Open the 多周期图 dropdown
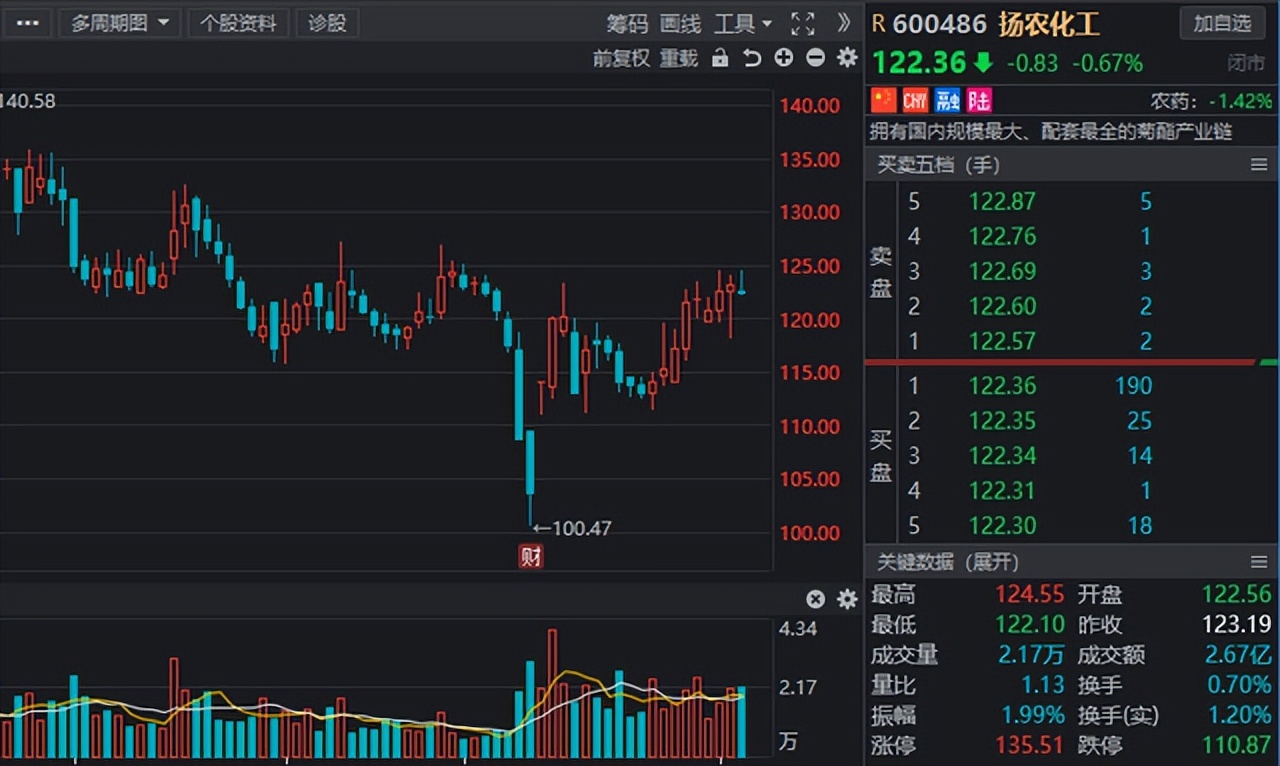 point(119,22)
